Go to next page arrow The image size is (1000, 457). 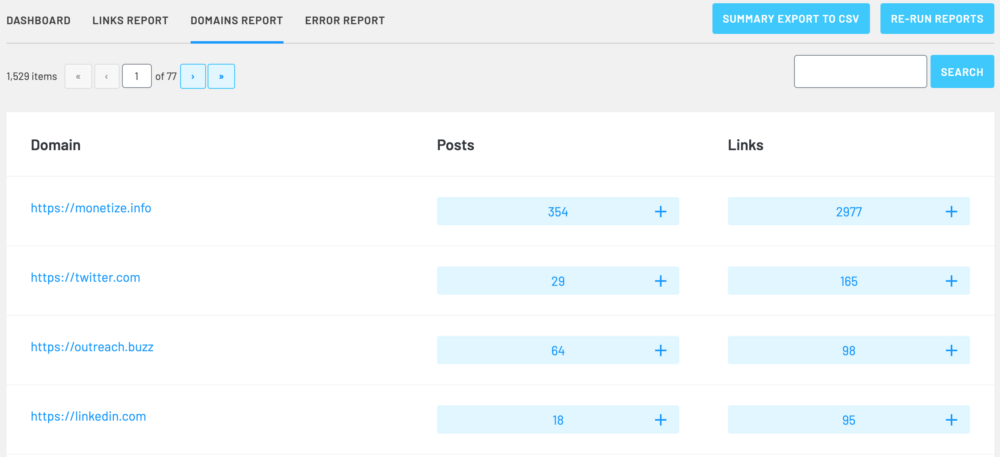point(193,76)
